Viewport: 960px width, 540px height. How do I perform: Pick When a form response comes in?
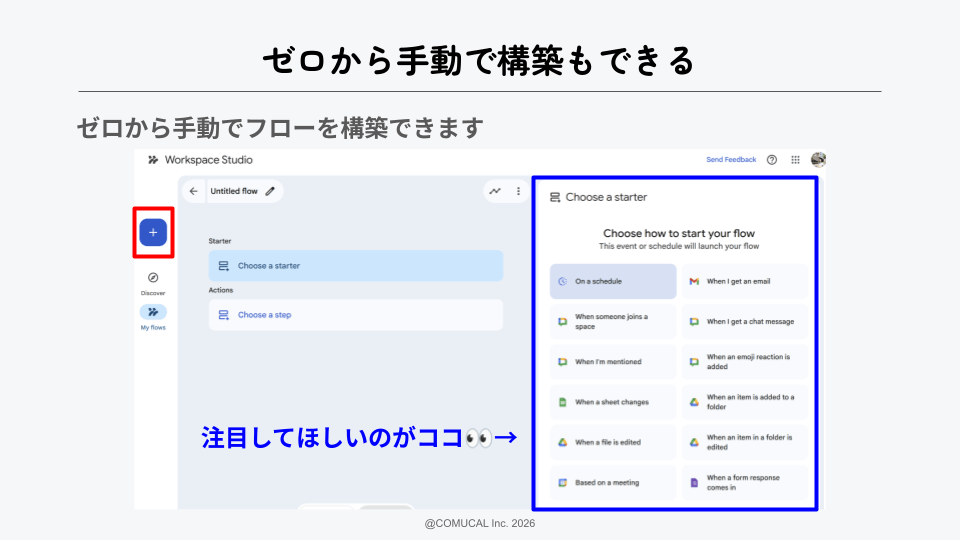(x=744, y=482)
